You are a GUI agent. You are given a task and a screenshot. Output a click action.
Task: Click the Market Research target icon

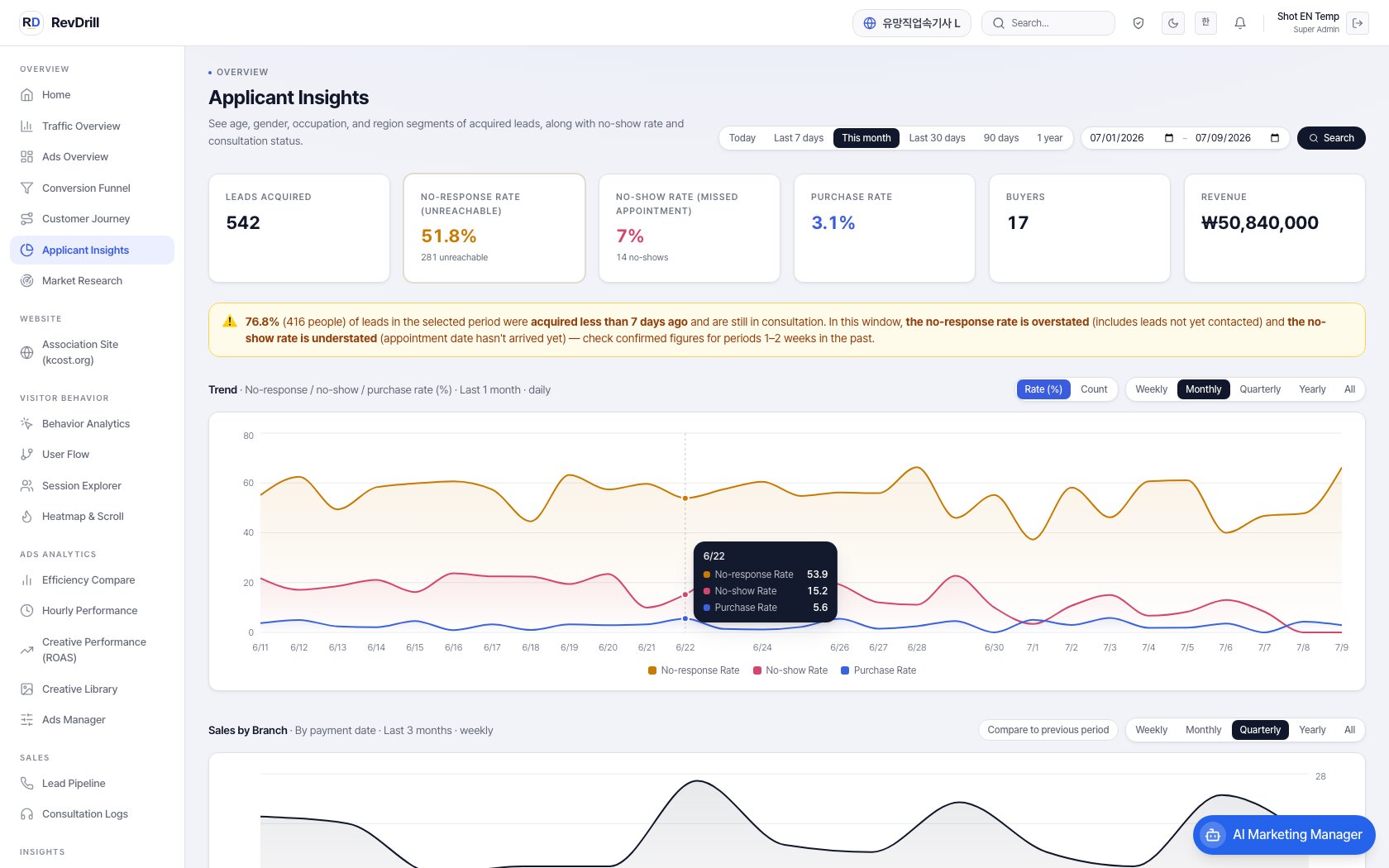[x=26, y=281]
